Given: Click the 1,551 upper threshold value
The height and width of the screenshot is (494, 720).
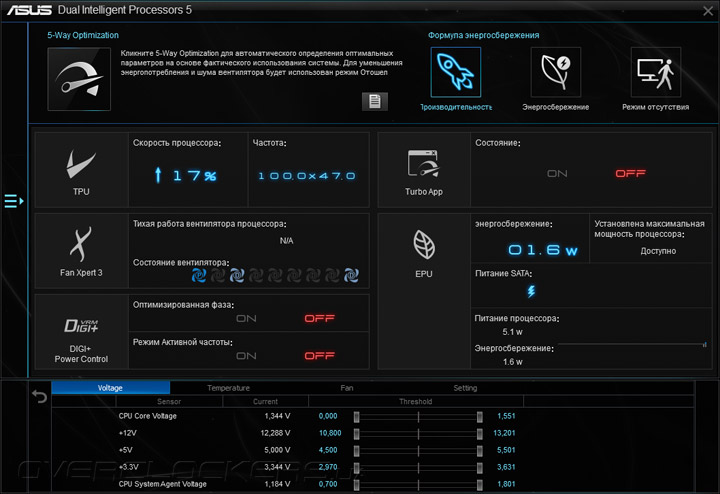Looking at the screenshot, I should coord(506,416).
